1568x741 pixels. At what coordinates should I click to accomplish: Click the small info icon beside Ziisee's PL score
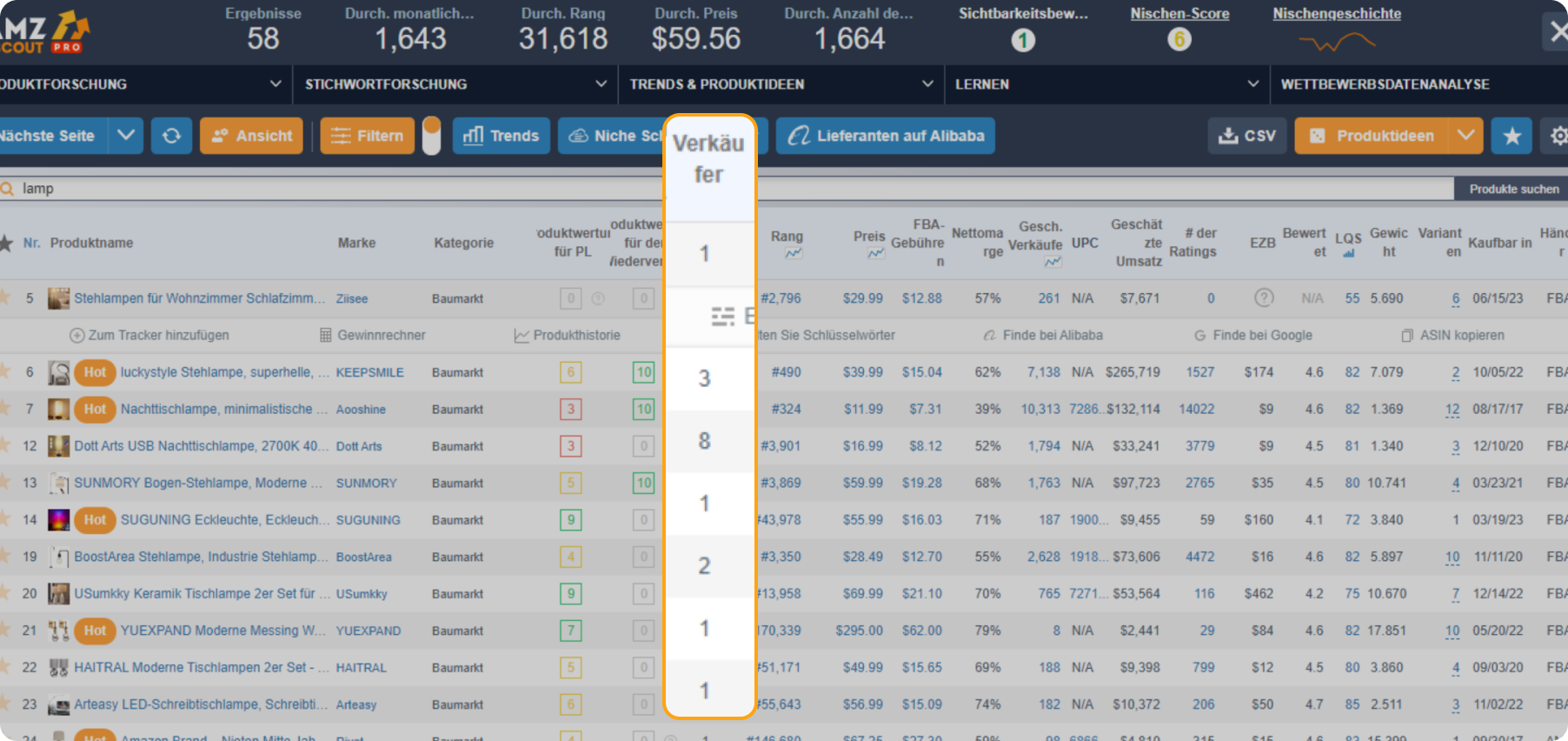pos(598,298)
